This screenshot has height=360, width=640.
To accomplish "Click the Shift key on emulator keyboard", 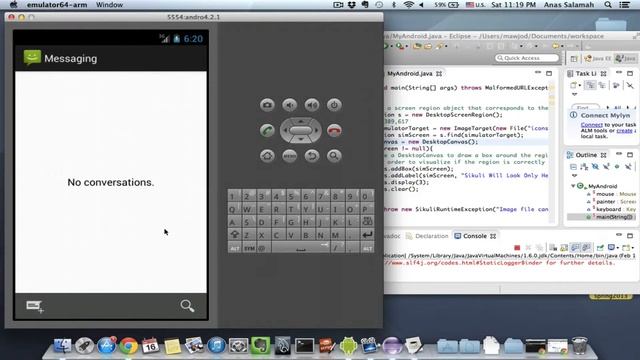I will click(x=234, y=235).
